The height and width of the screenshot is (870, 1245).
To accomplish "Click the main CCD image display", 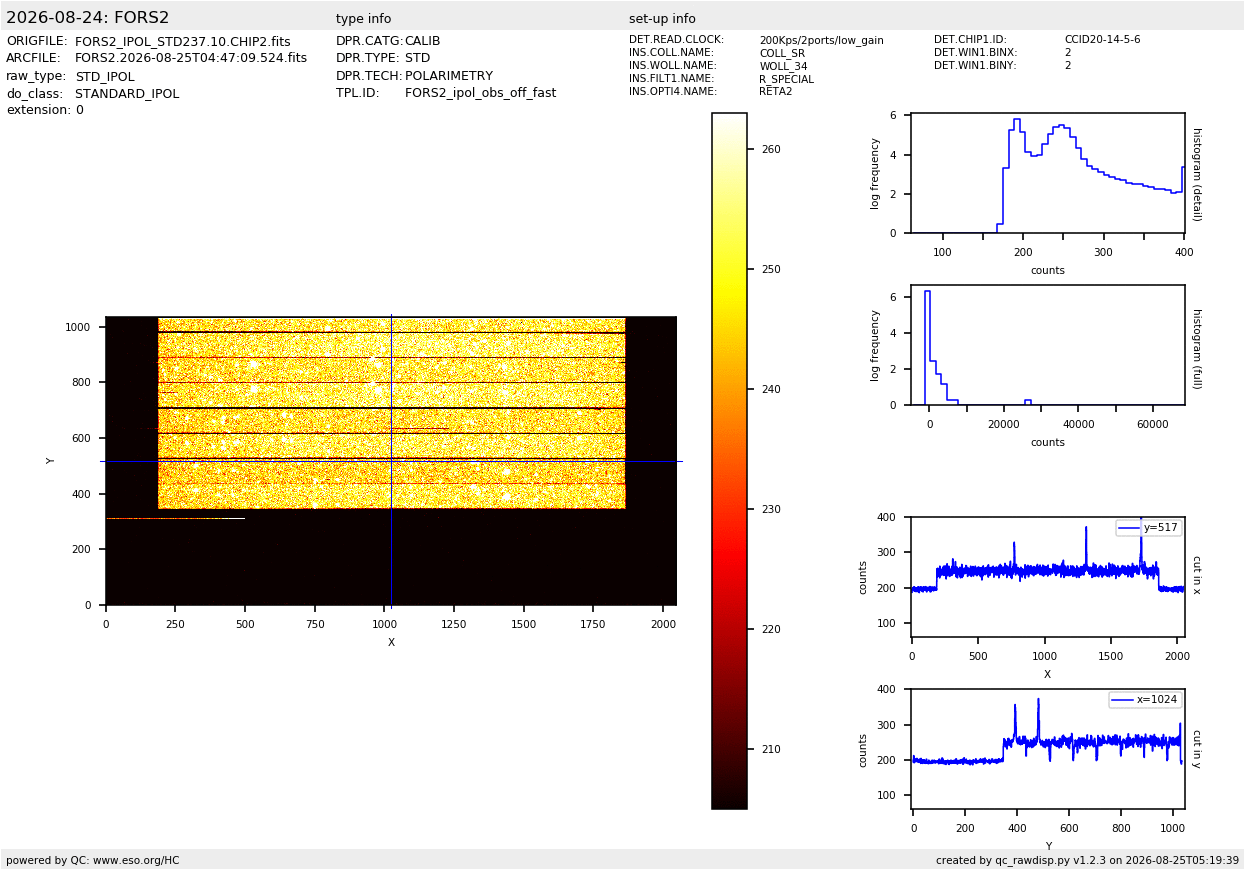I will pyautogui.click(x=391, y=461).
